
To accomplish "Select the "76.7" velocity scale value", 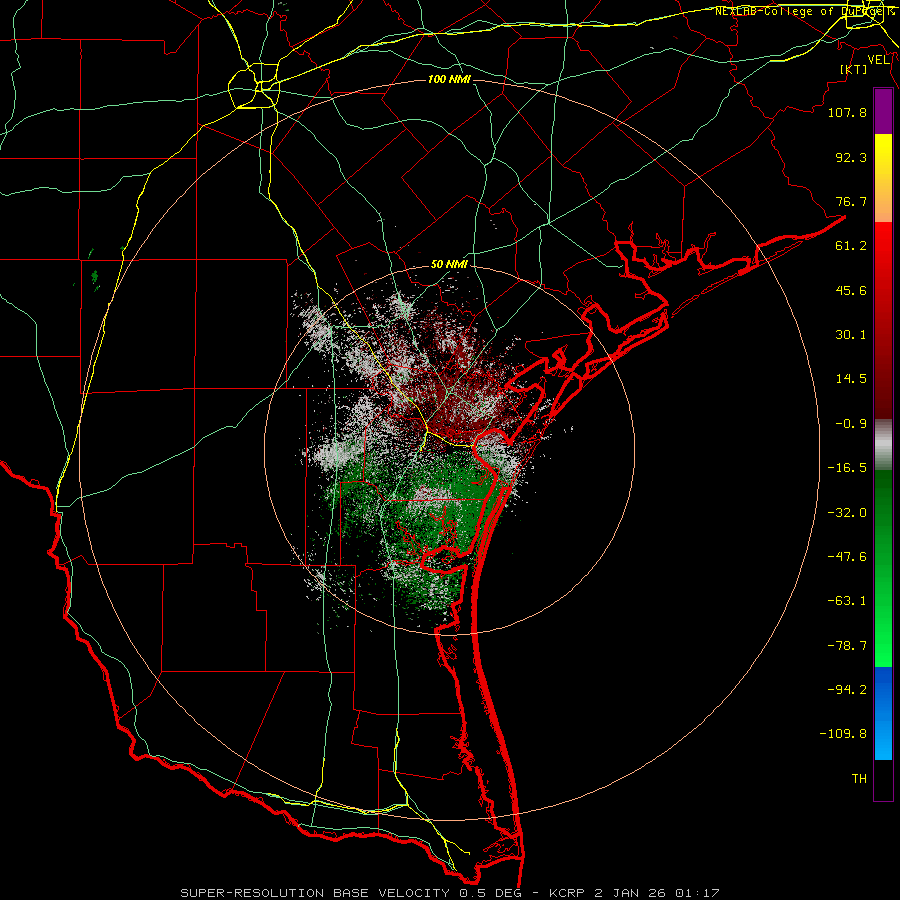I will click(851, 201).
